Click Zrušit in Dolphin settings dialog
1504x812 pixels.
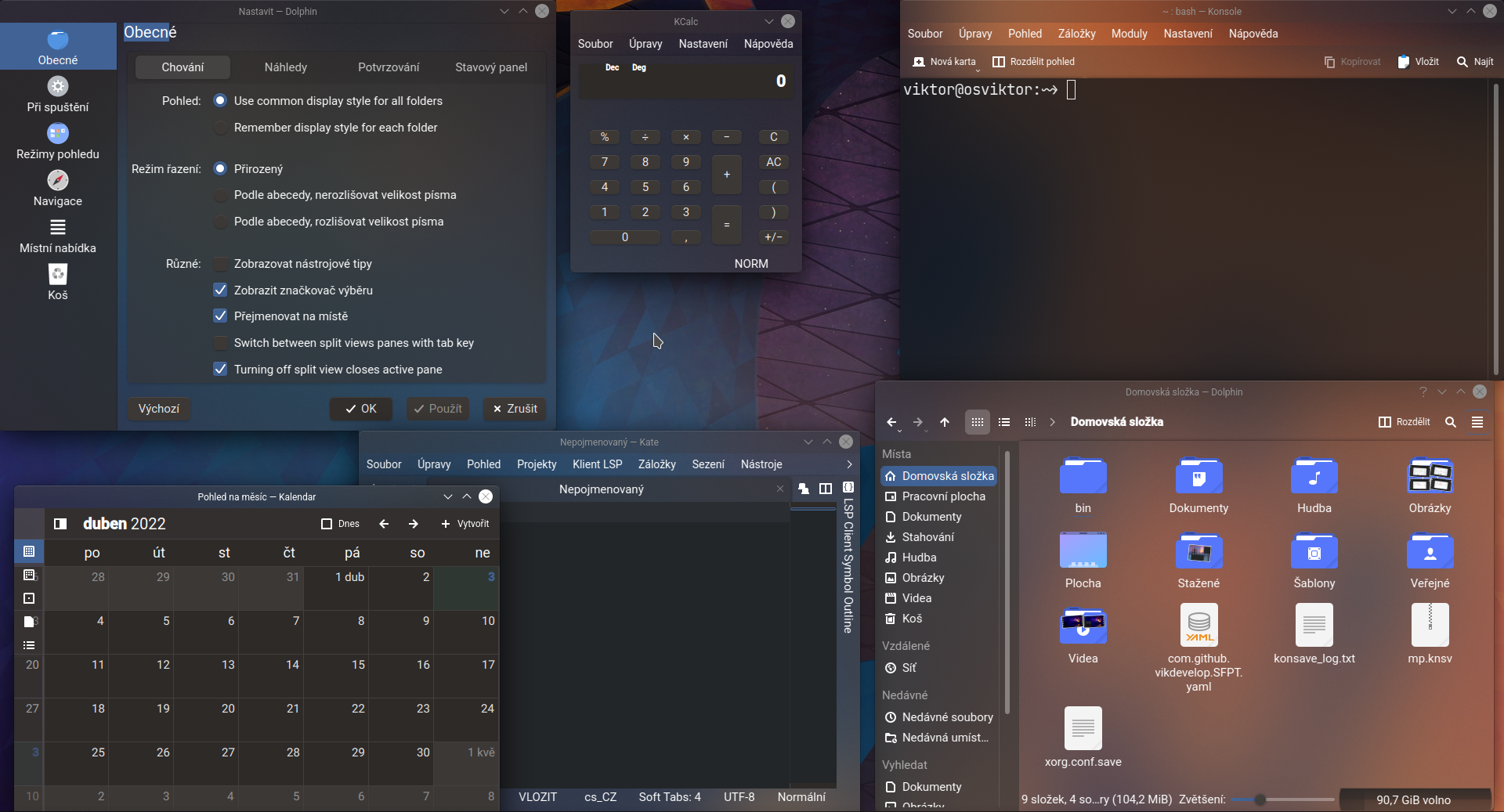pos(515,409)
